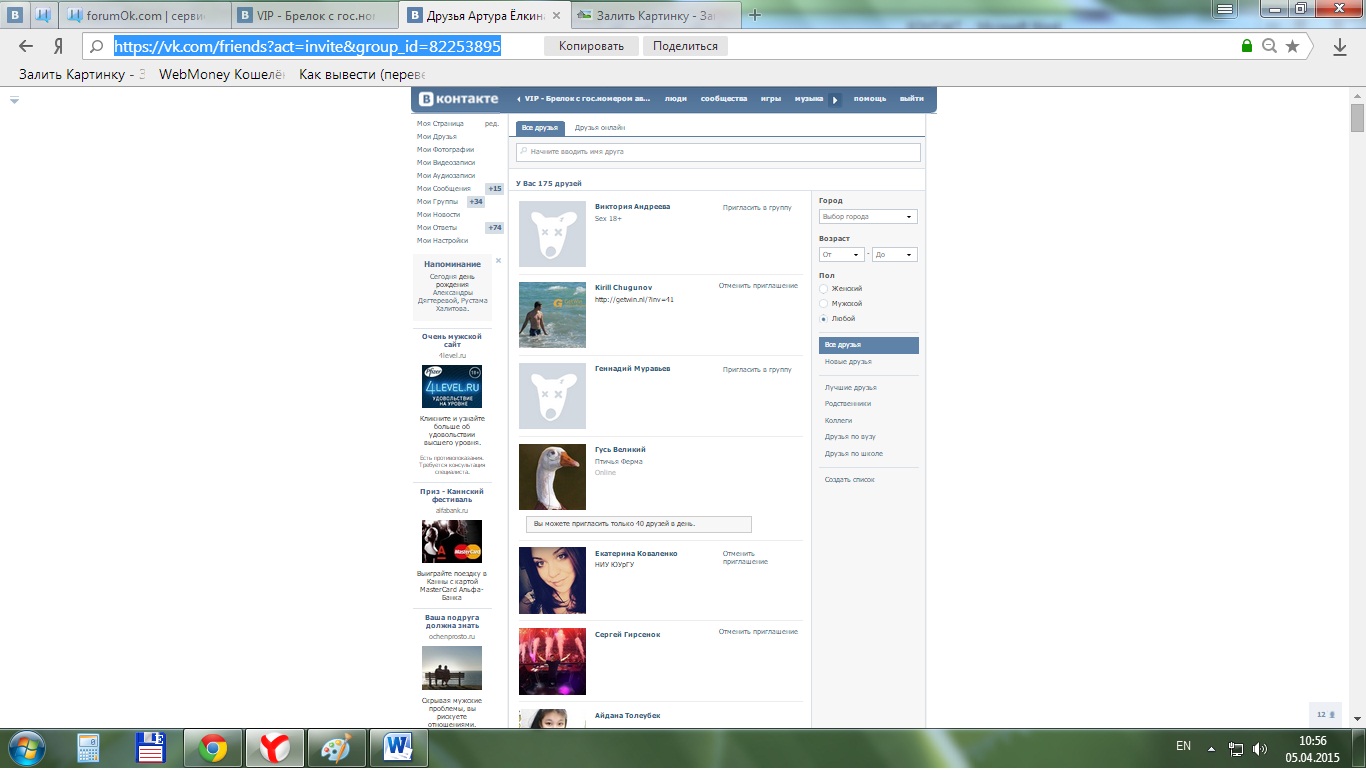This screenshot has height=770, width=1366.
Task: Invite Виктория Андреева to the group
Action: click(x=757, y=208)
